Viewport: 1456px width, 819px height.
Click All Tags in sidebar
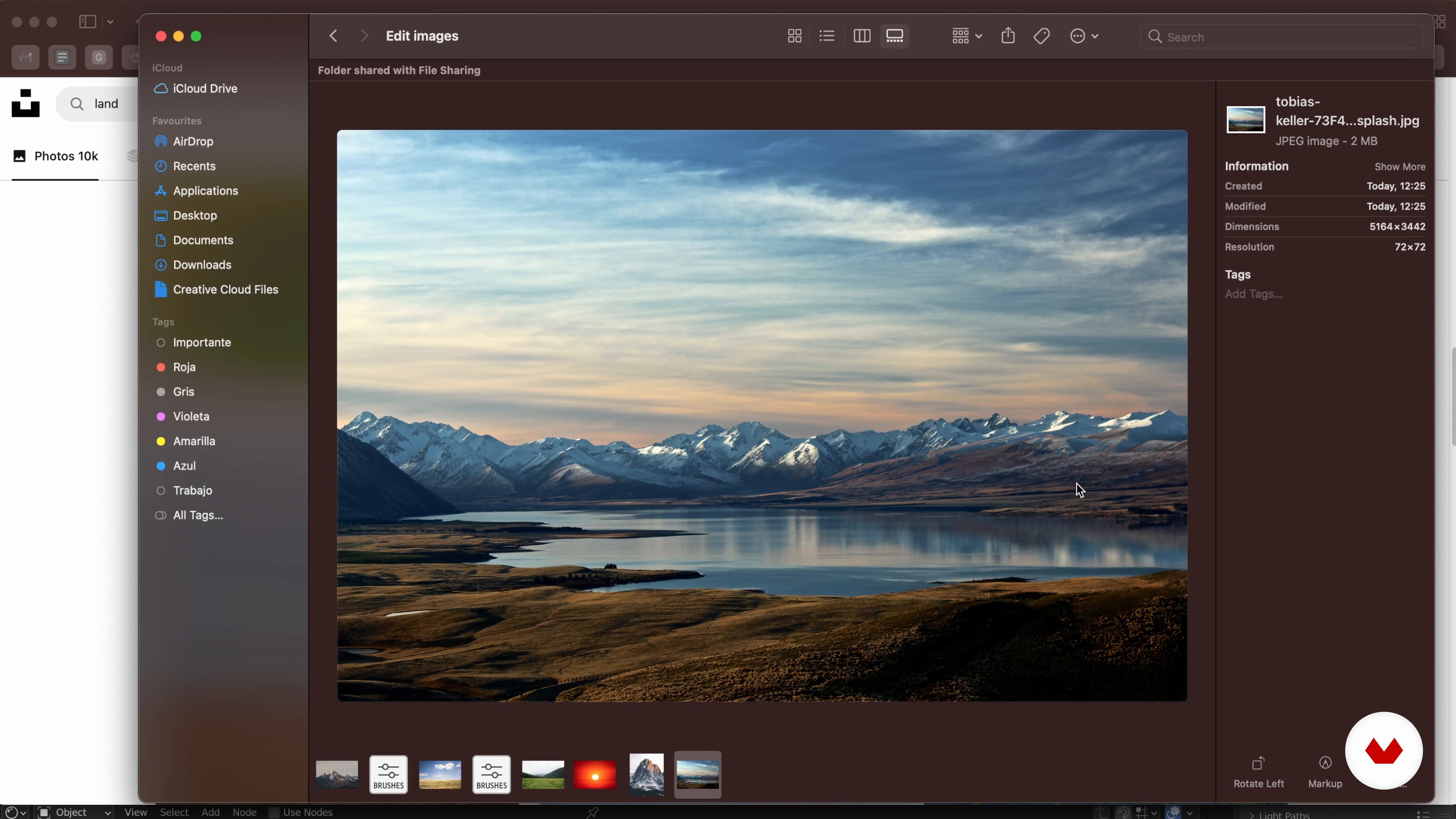189,516
